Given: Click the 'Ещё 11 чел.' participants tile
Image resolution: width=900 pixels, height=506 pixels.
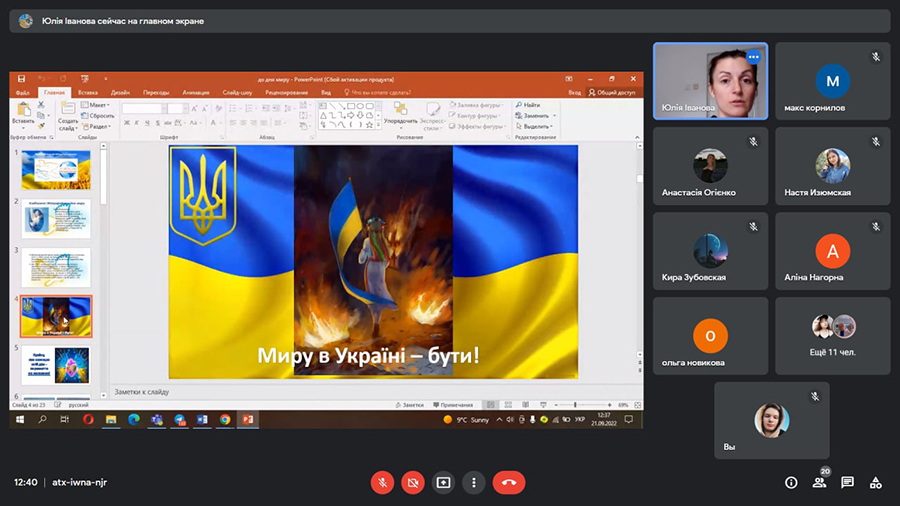Looking at the screenshot, I should point(832,332).
